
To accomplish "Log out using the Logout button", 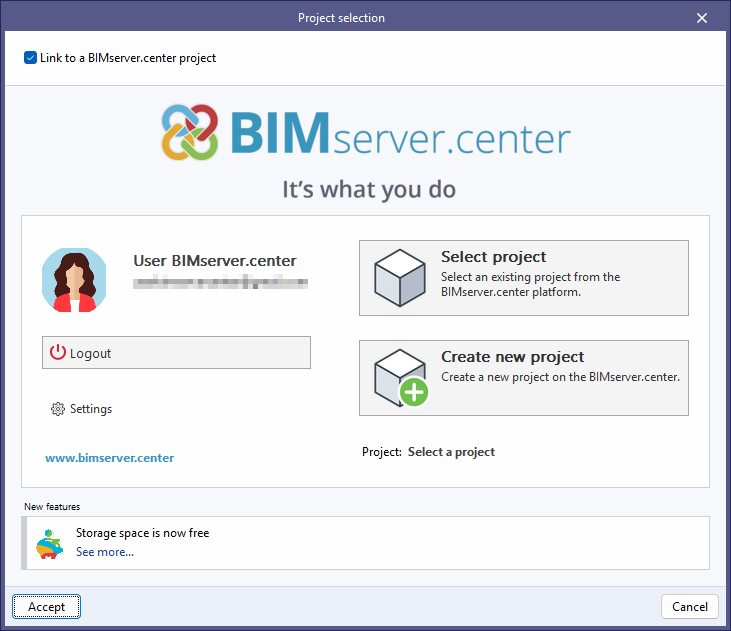I will [176, 353].
